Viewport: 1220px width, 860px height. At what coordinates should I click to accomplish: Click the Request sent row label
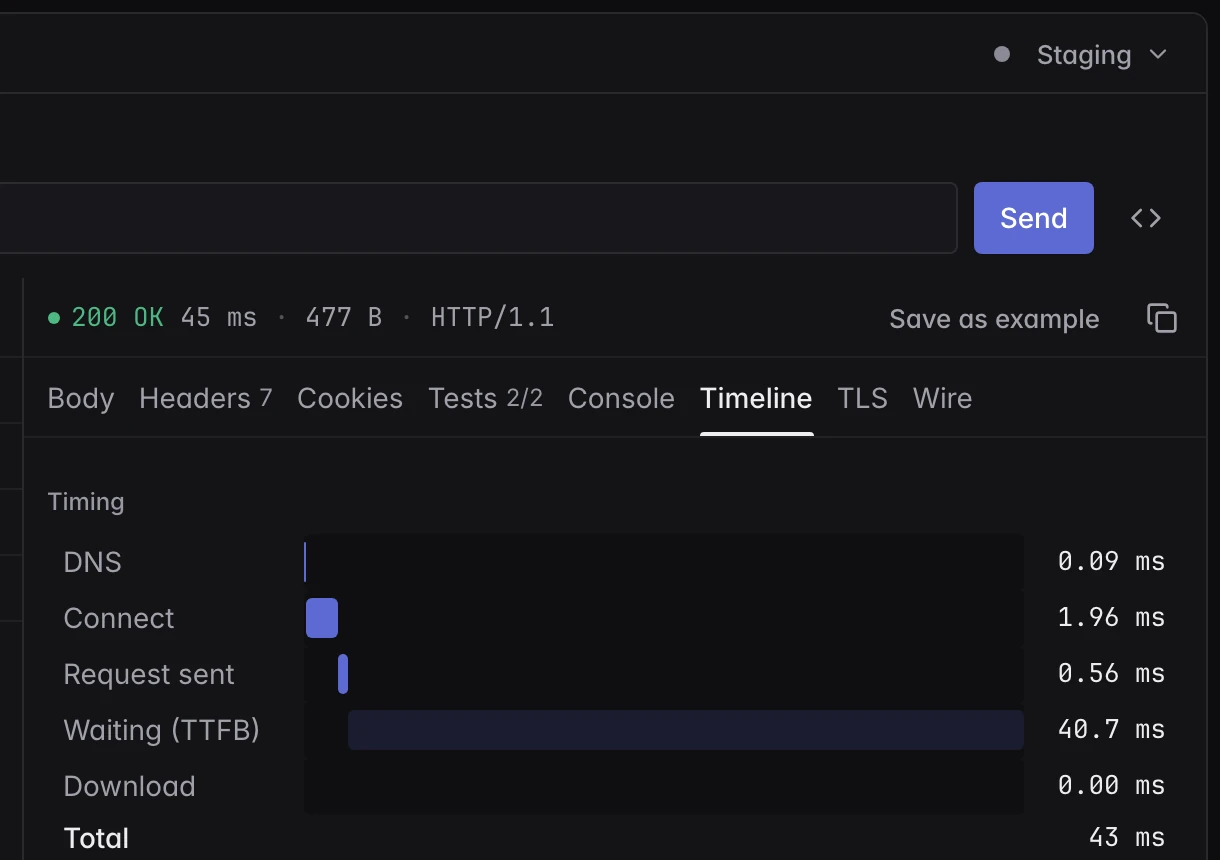coord(149,674)
